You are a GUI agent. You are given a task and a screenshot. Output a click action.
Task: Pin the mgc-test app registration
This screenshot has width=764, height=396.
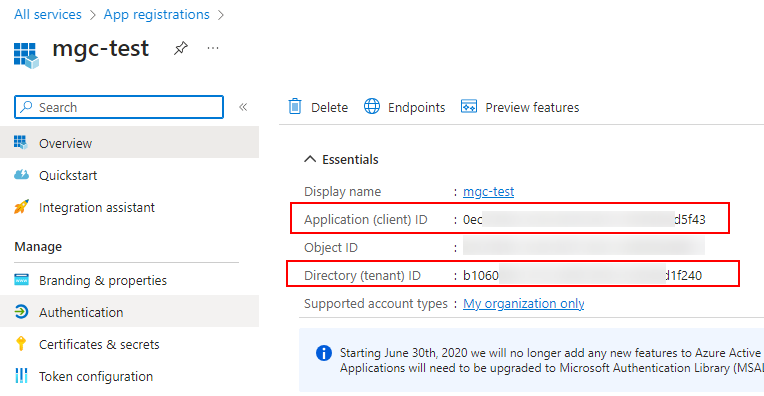pos(181,48)
